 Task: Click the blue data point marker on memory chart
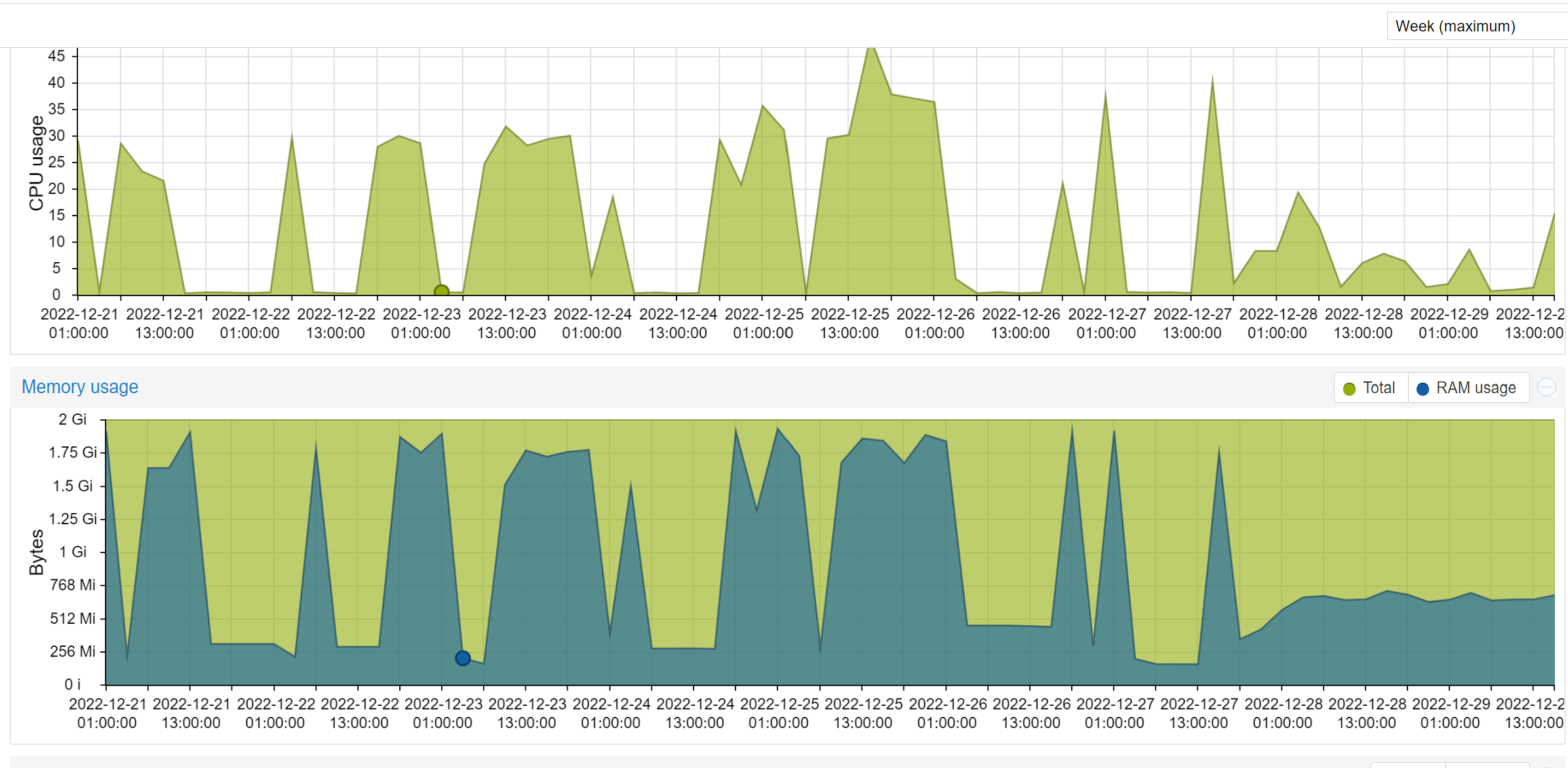coord(463,658)
